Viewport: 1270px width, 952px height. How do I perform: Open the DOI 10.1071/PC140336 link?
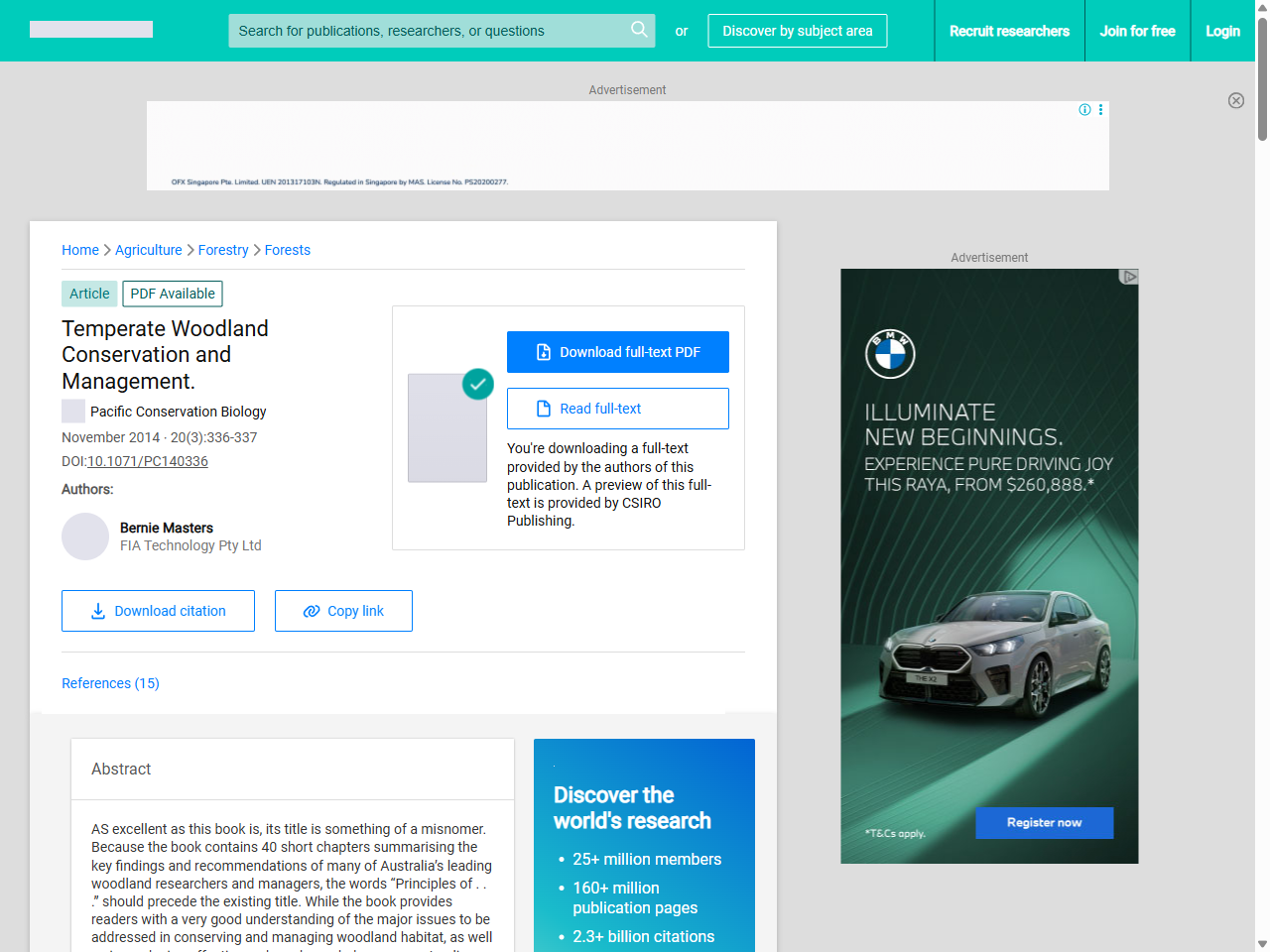(148, 461)
